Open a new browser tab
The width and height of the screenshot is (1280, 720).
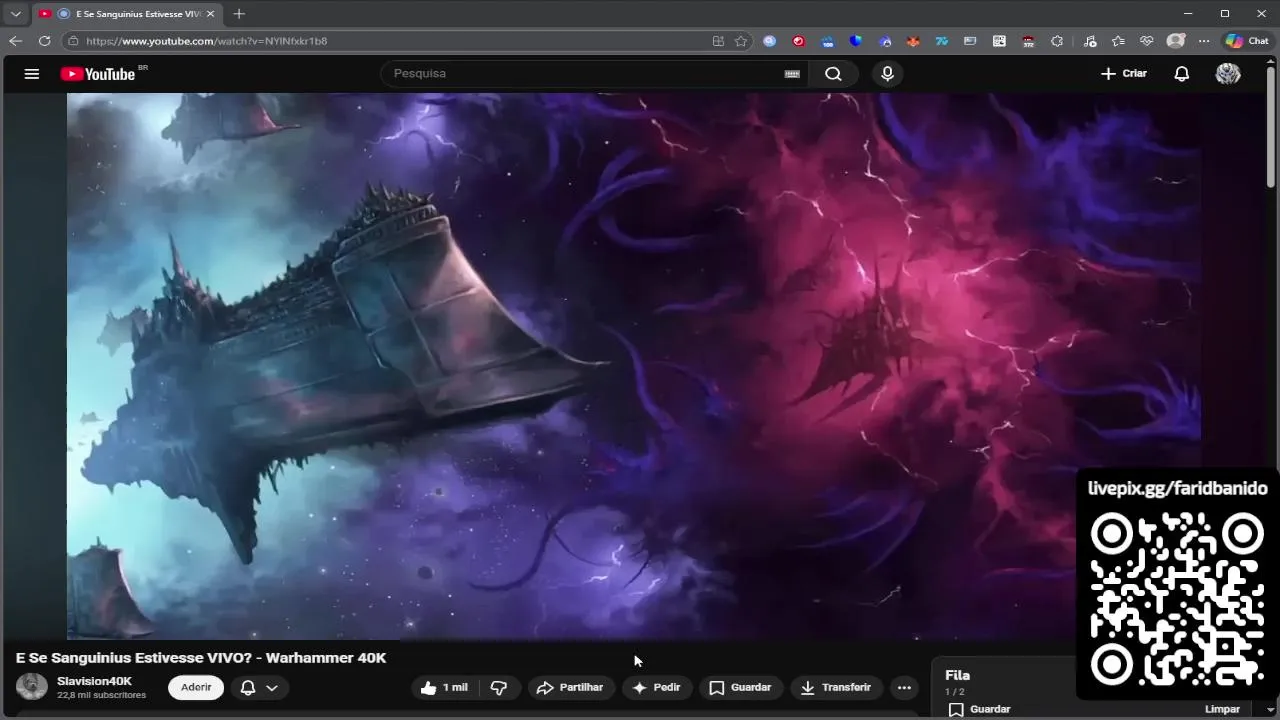239,14
